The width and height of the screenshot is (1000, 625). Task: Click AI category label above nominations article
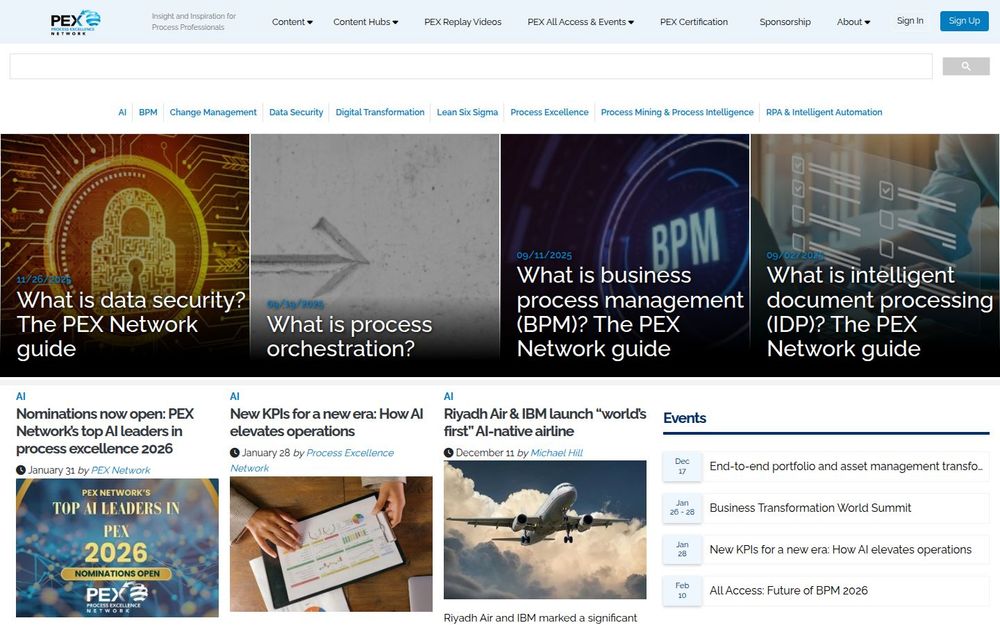[20, 396]
